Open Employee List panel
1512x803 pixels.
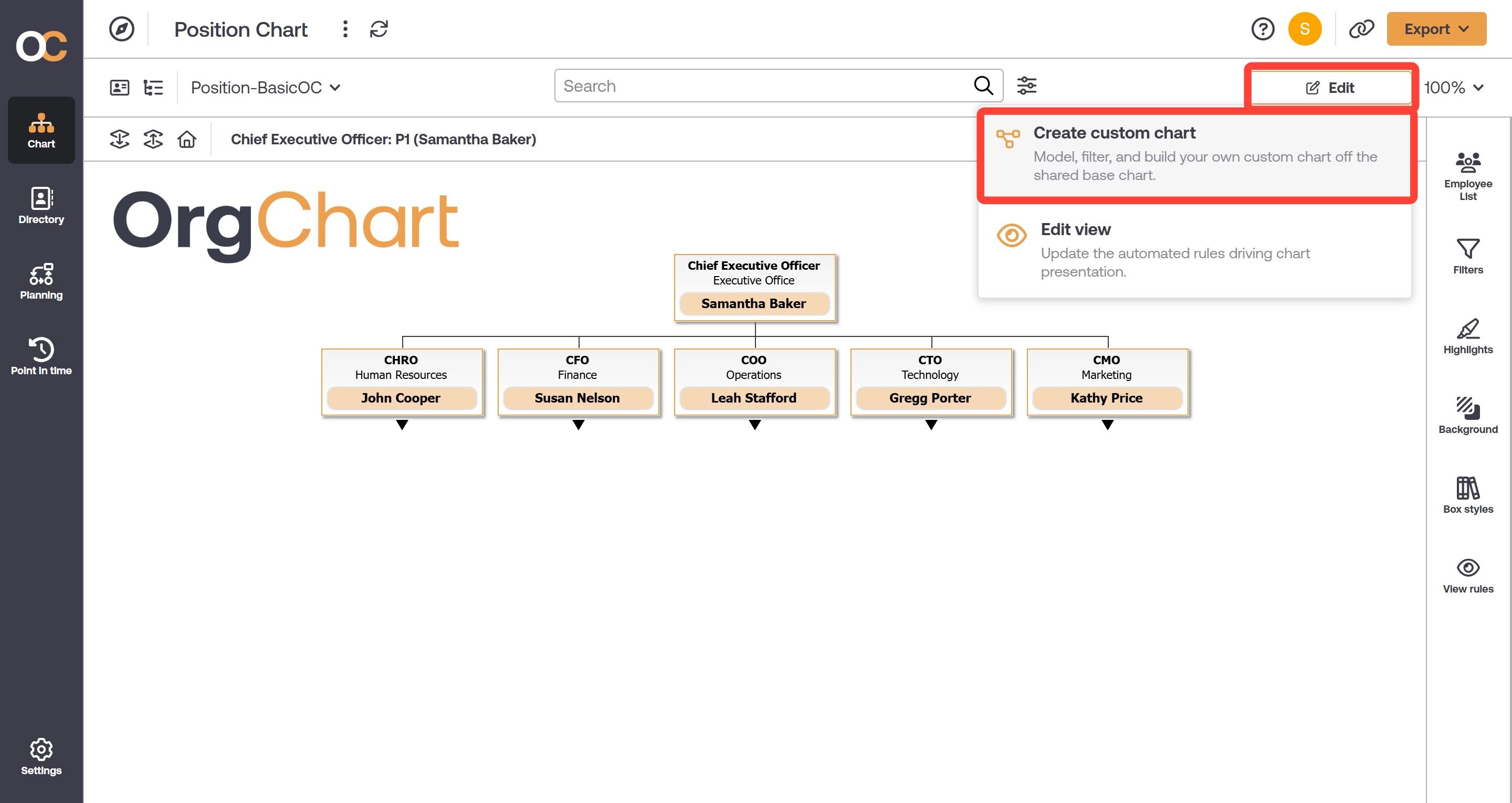pyautogui.click(x=1468, y=176)
